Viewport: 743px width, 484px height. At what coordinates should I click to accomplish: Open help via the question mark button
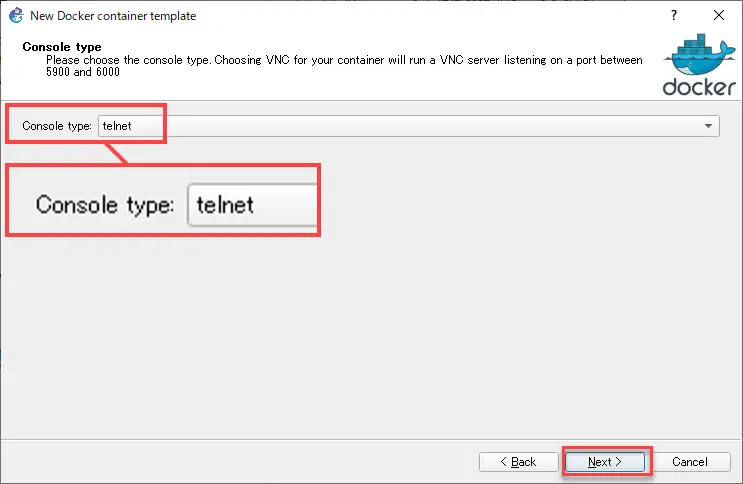[x=674, y=15]
